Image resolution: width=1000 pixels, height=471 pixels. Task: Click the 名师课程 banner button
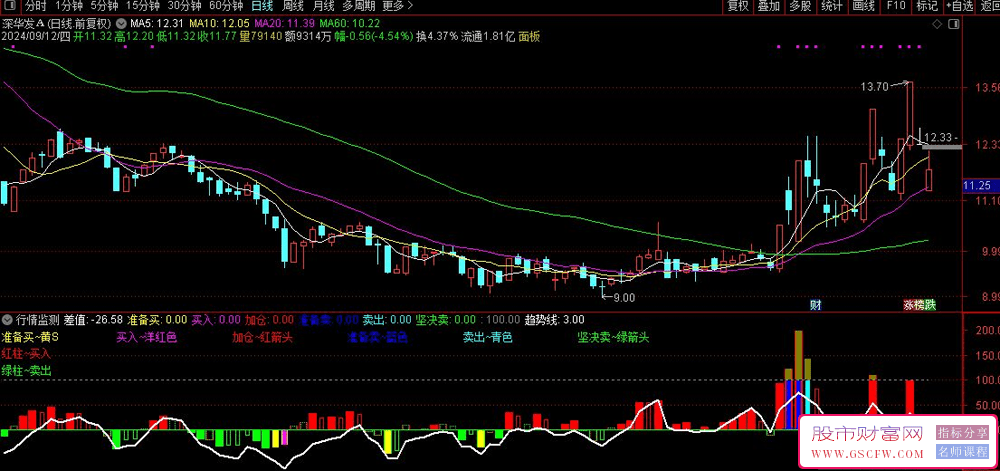pyautogui.click(x=962, y=452)
